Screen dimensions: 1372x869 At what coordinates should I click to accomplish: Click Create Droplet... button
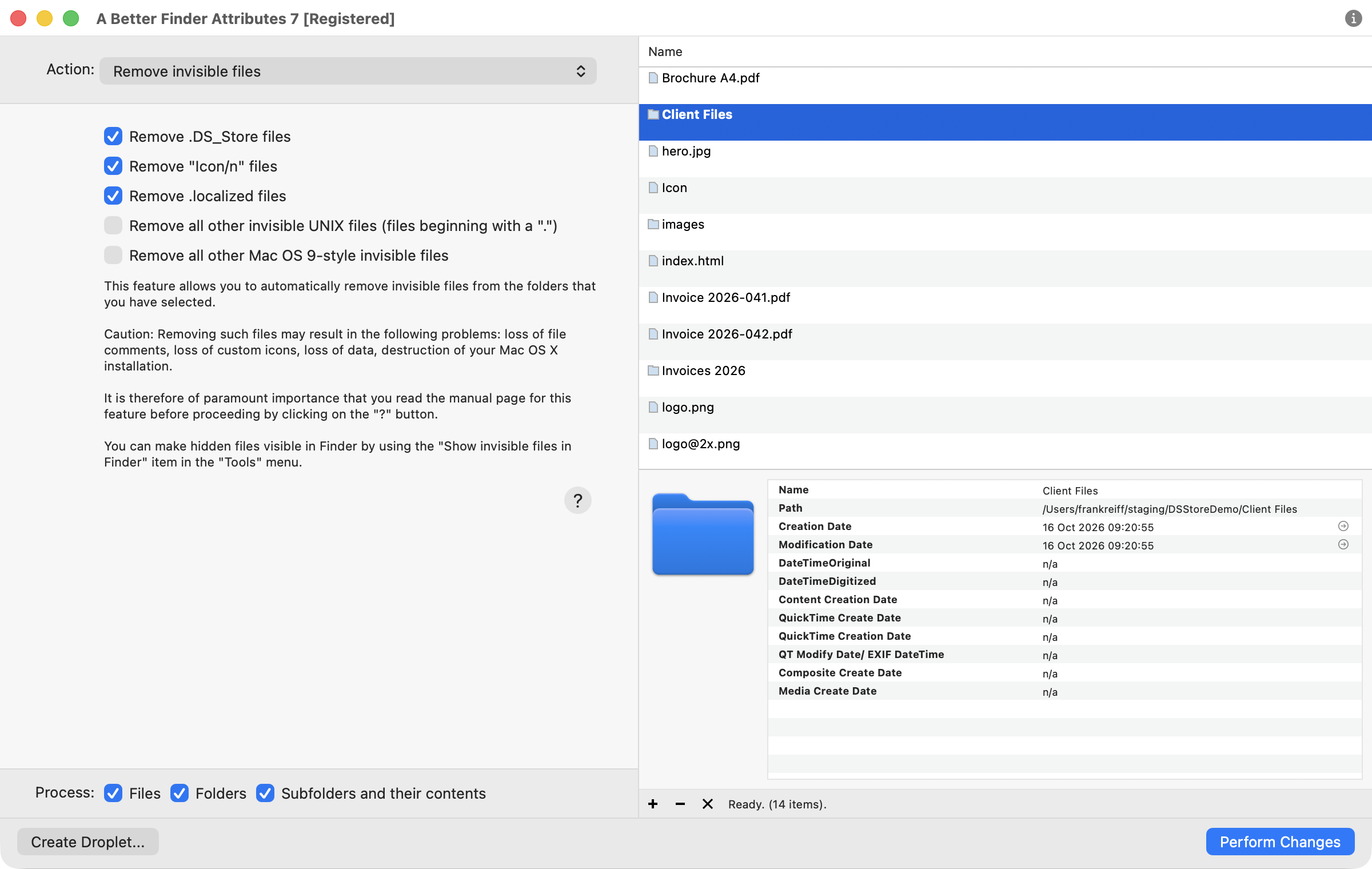[x=88, y=842]
